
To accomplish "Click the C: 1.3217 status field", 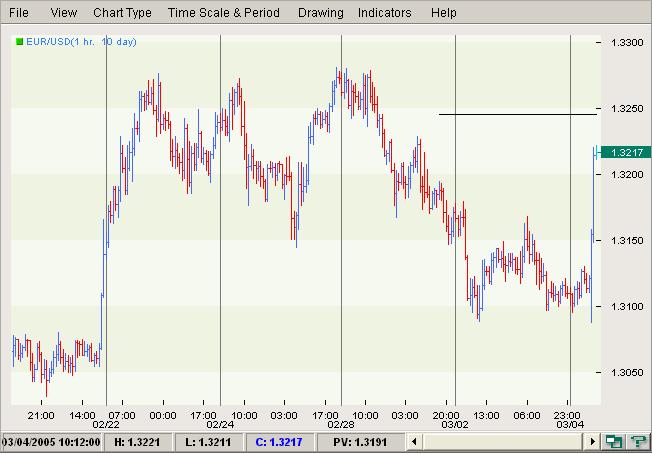I will pyautogui.click(x=279, y=442).
